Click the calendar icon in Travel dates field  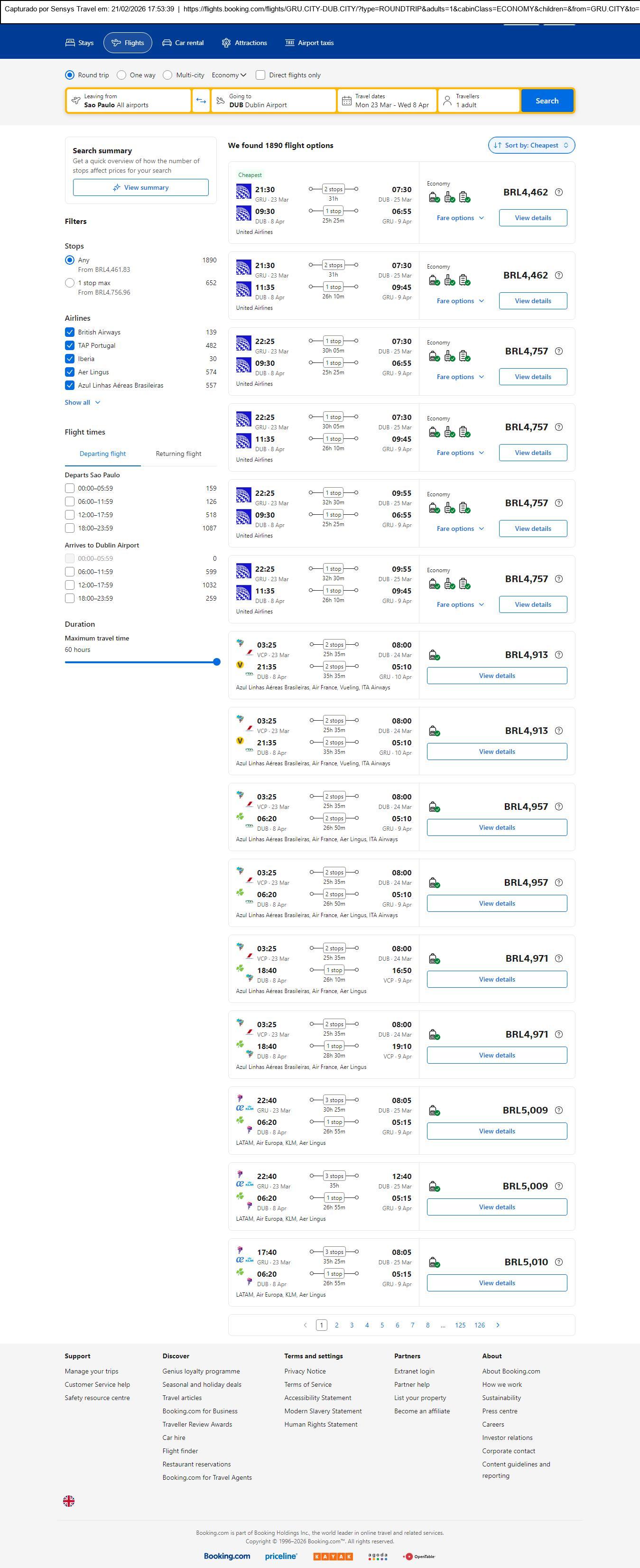tap(346, 101)
